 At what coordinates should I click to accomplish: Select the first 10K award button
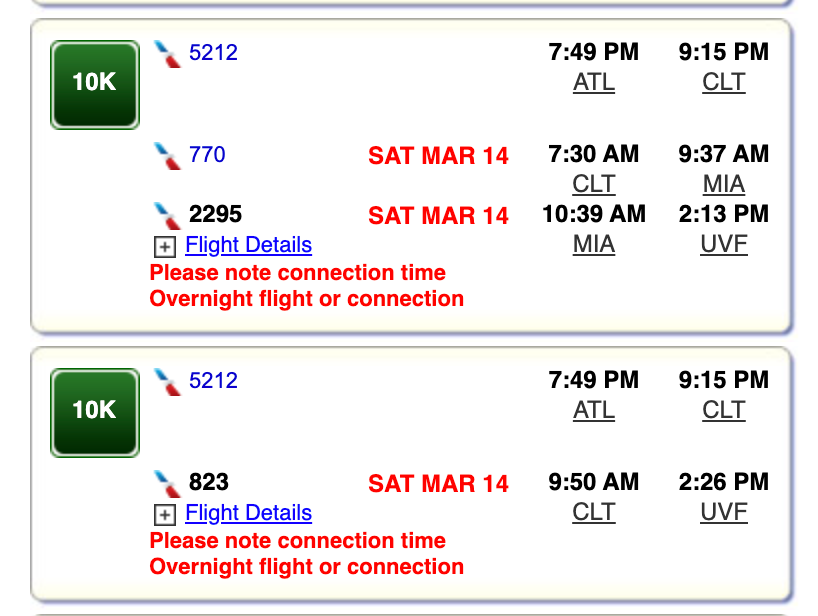(95, 84)
